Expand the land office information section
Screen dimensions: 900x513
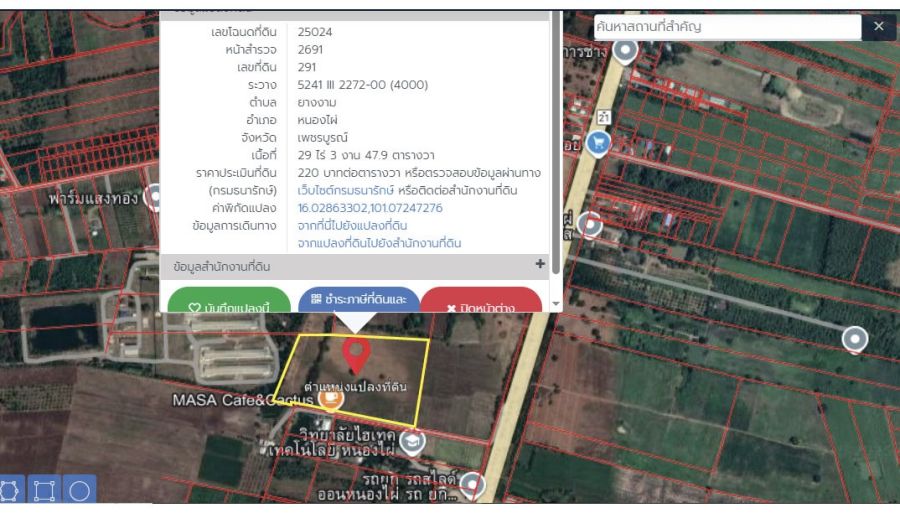coord(540,265)
